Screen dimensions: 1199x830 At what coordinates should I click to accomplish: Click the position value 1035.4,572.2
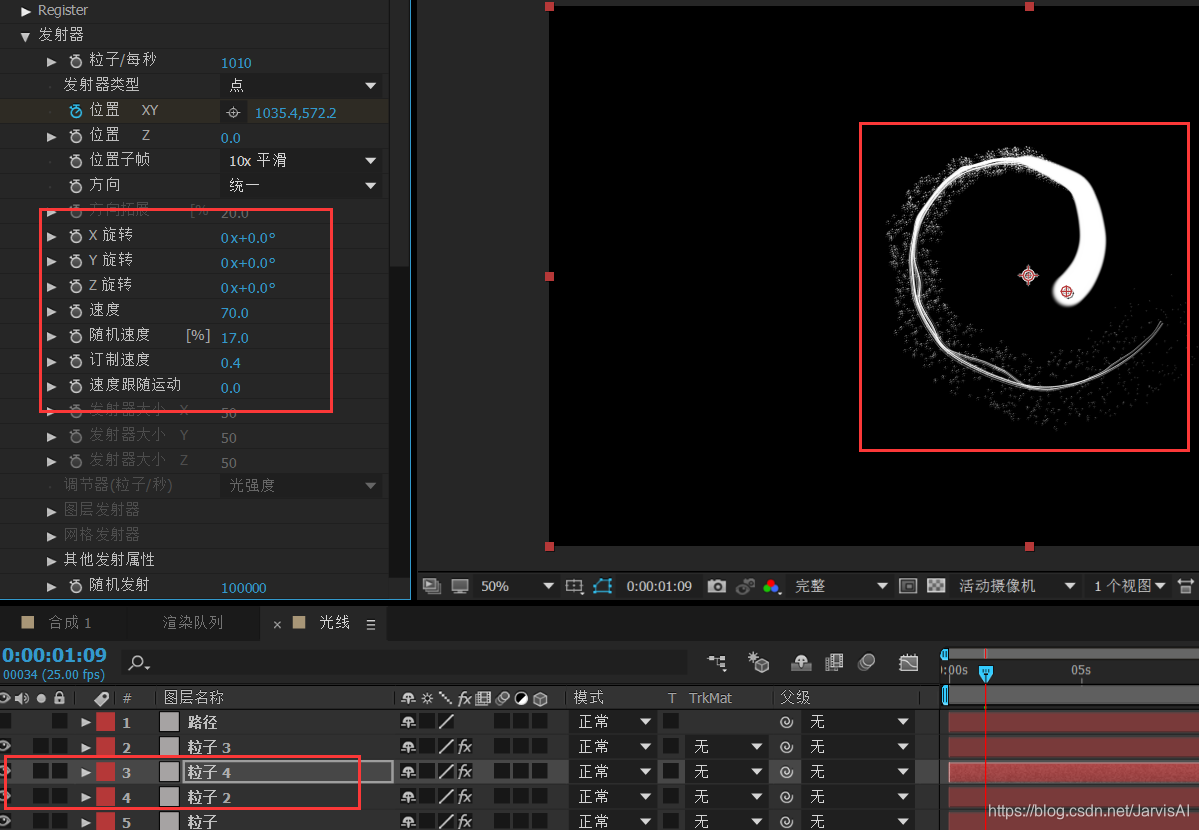(295, 113)
